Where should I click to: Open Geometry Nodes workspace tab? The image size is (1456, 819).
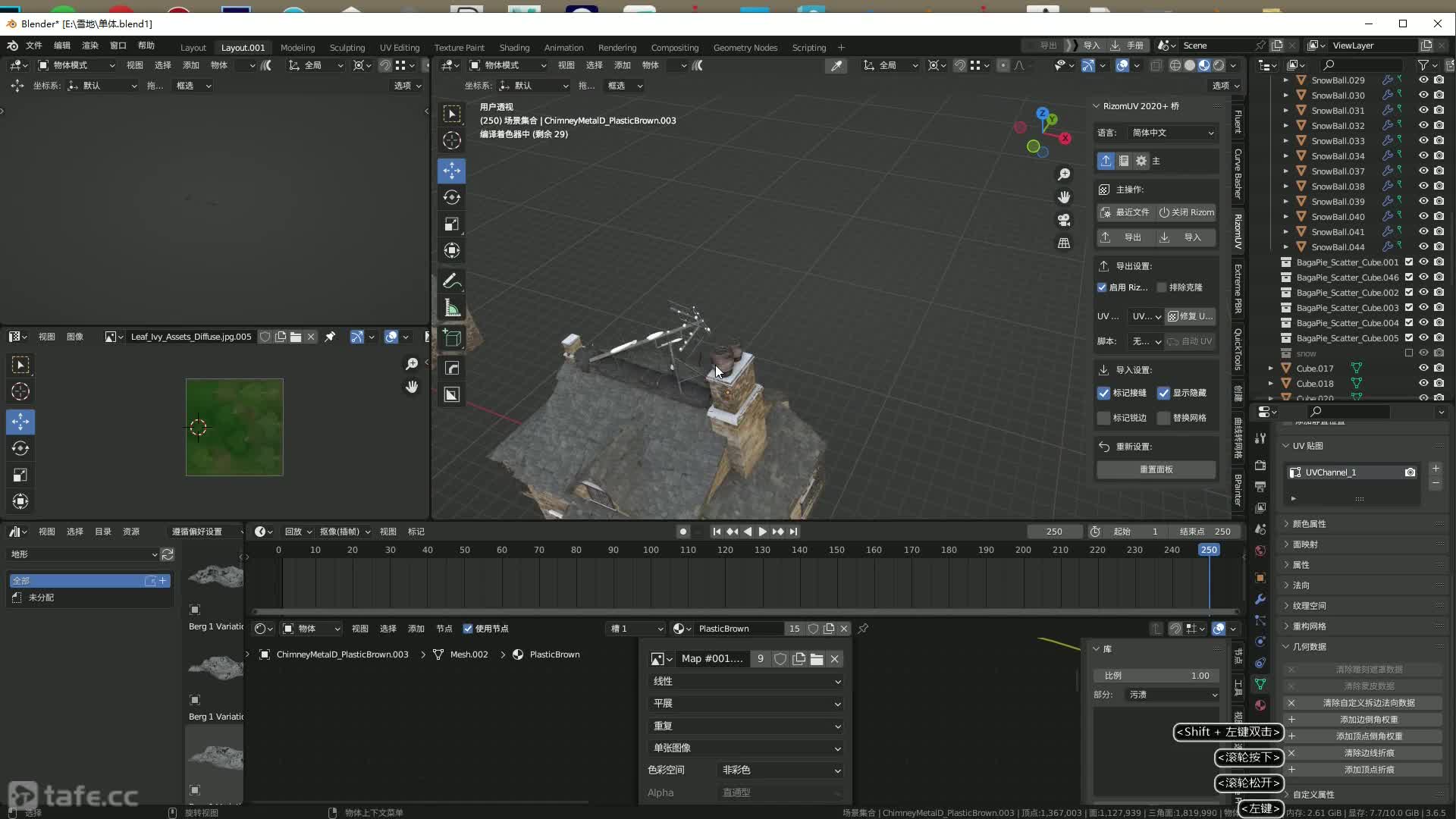(745, 48)
